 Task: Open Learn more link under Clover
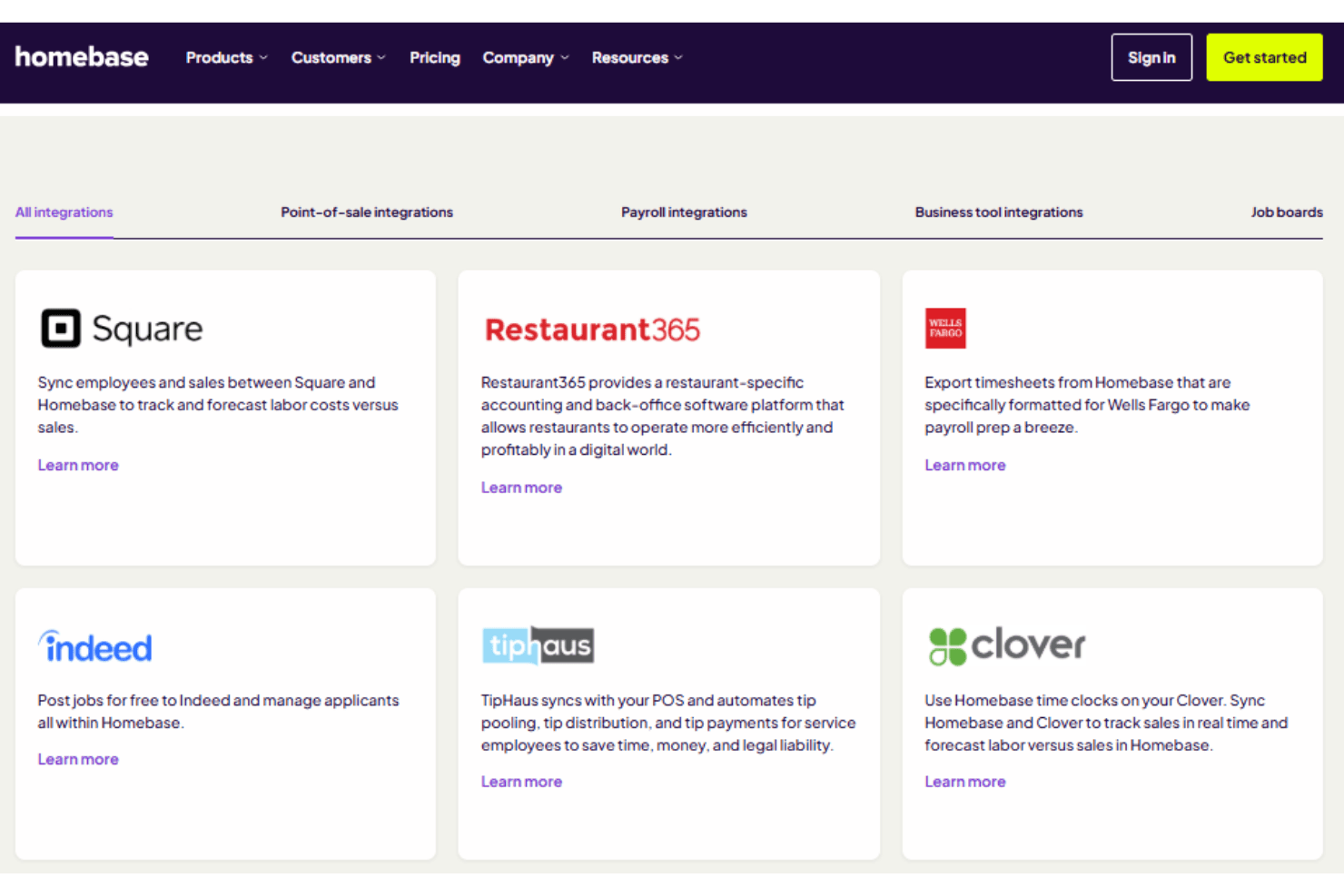[965, 782]
